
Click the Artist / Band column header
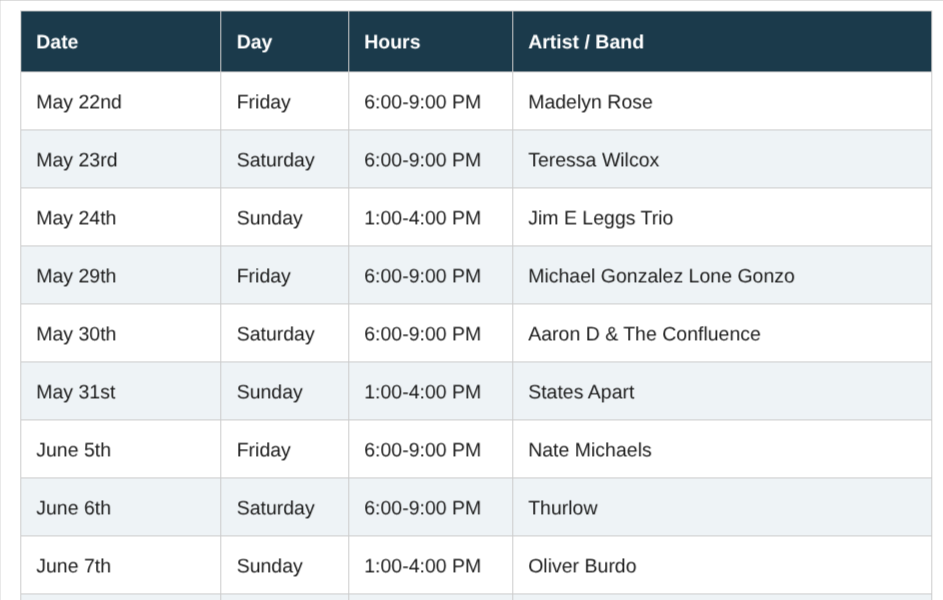tap(722, 41)
